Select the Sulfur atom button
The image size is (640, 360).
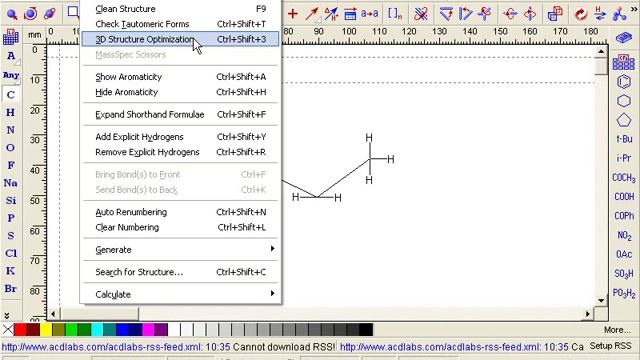pos(11,236)
